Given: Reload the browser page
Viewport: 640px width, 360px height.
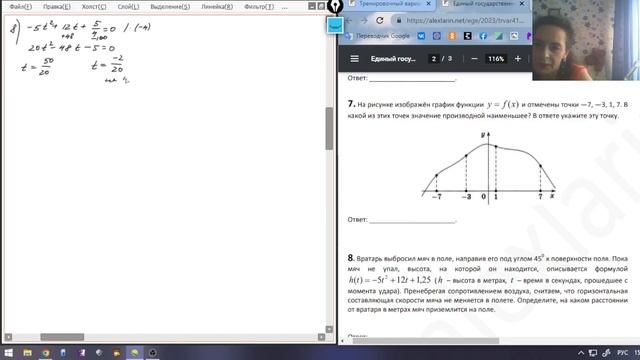Looking at the screenshot, I should 380,20.
